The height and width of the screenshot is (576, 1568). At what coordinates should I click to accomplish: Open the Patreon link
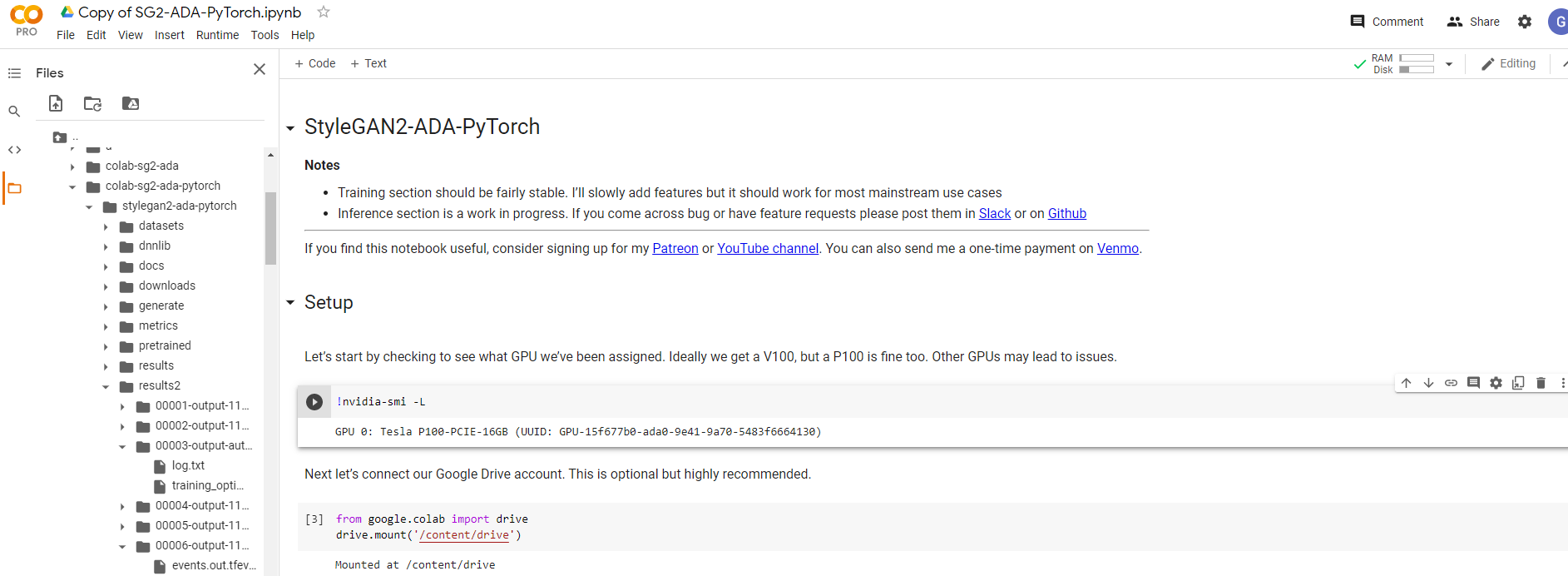(675, 248)
